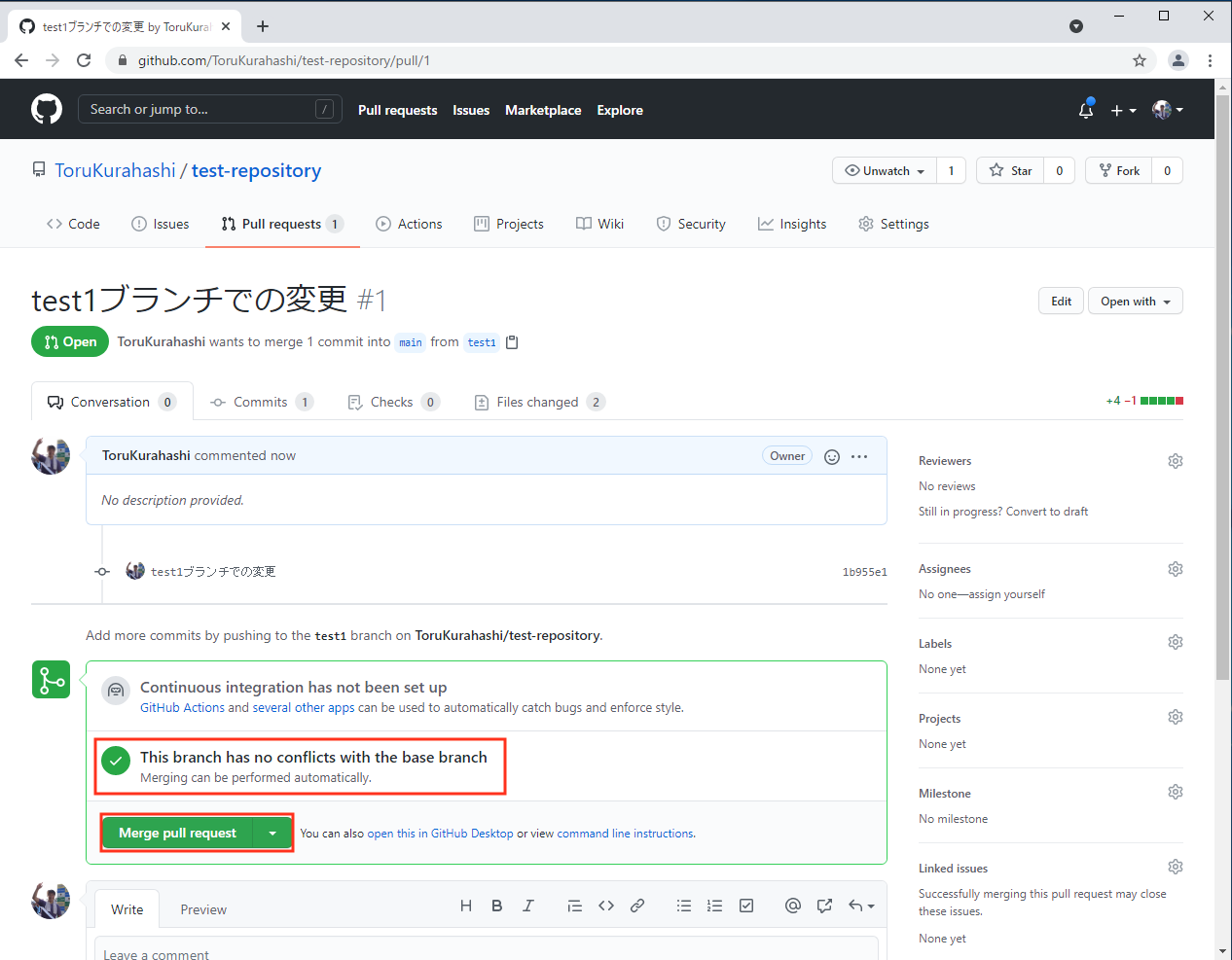Open the Actions repository tab
This screenshot has height=960, width=1232.
coord(409,224)
